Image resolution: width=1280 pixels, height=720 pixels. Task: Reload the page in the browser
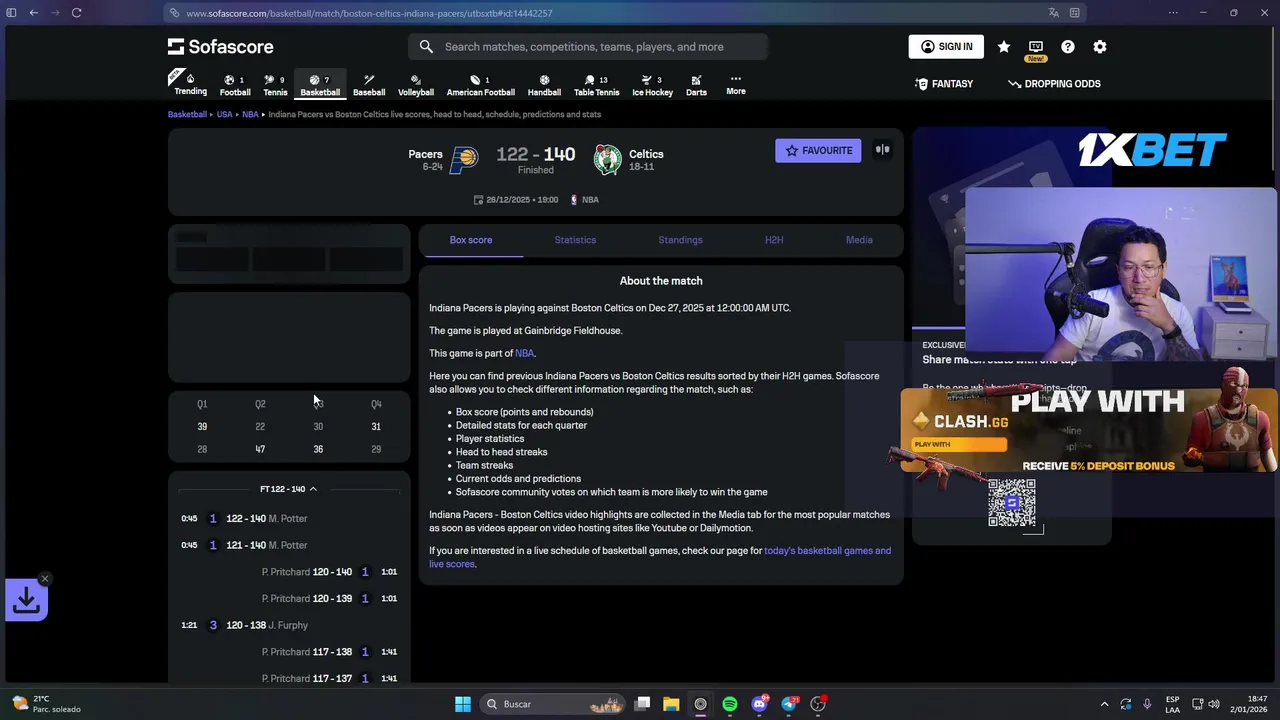tap(76, 13)
